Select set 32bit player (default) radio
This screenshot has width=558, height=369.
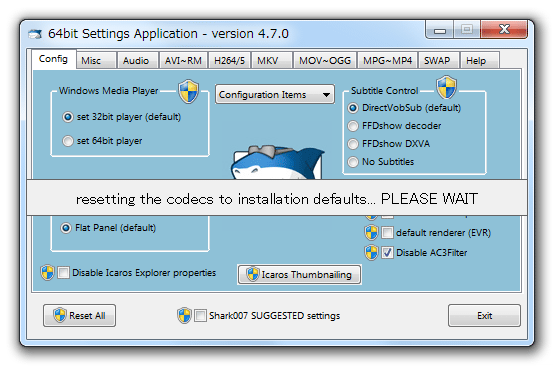[x=68, y=117]
